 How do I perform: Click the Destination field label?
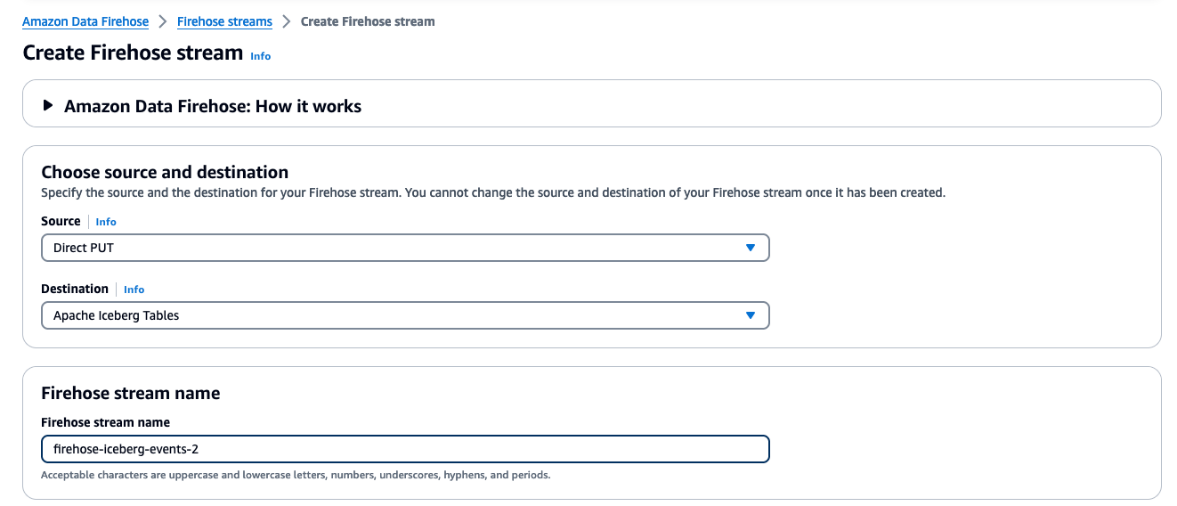coord(74,289)
